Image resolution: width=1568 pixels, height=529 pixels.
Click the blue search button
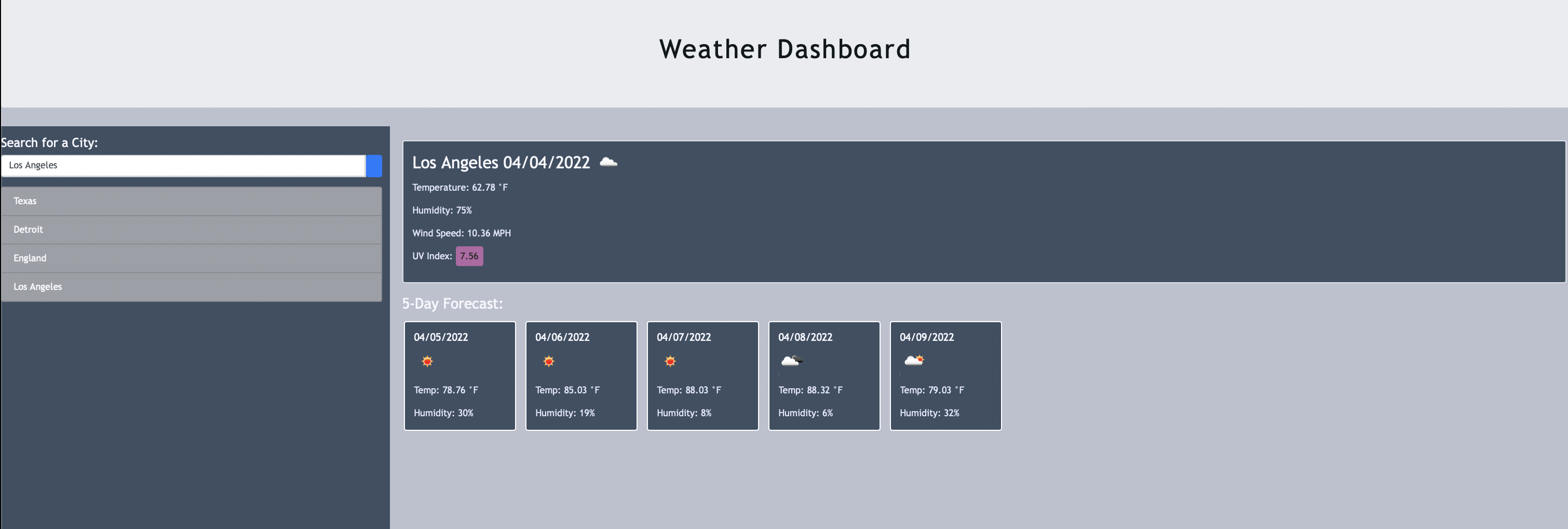coord(374,165)
